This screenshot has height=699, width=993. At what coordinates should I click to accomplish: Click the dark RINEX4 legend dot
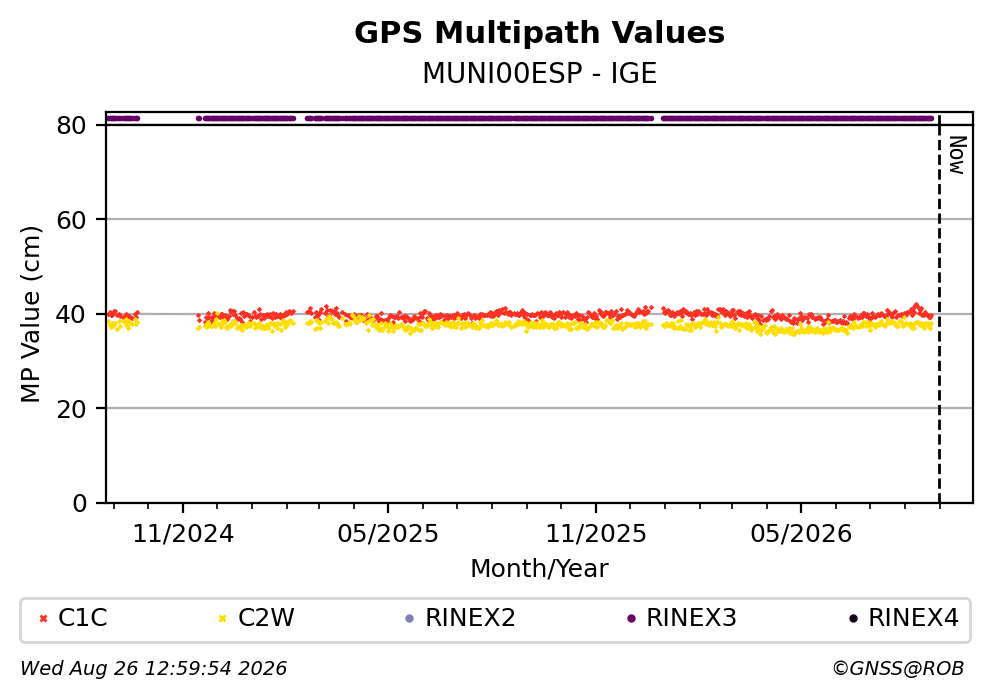point(853,619)
